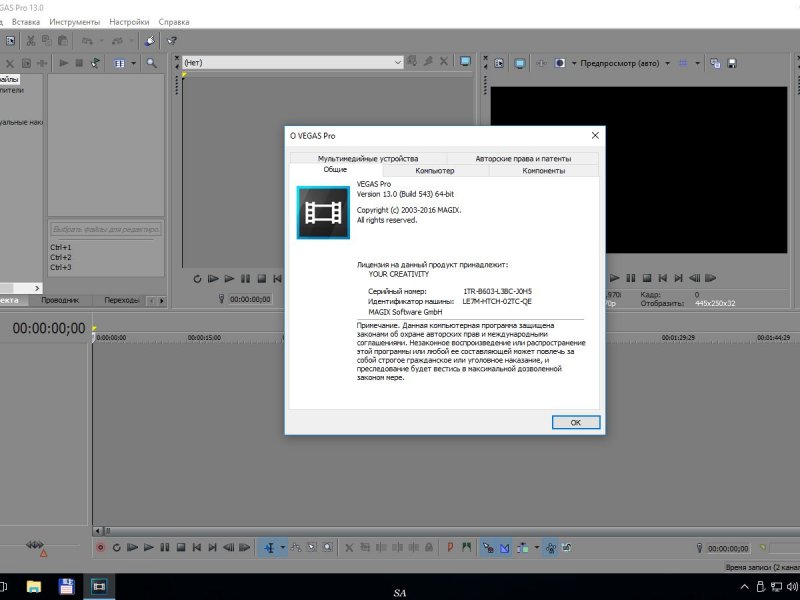Open the Инструменты menu
The width and height of the screenshot is (800, 600).
point(74,22)
